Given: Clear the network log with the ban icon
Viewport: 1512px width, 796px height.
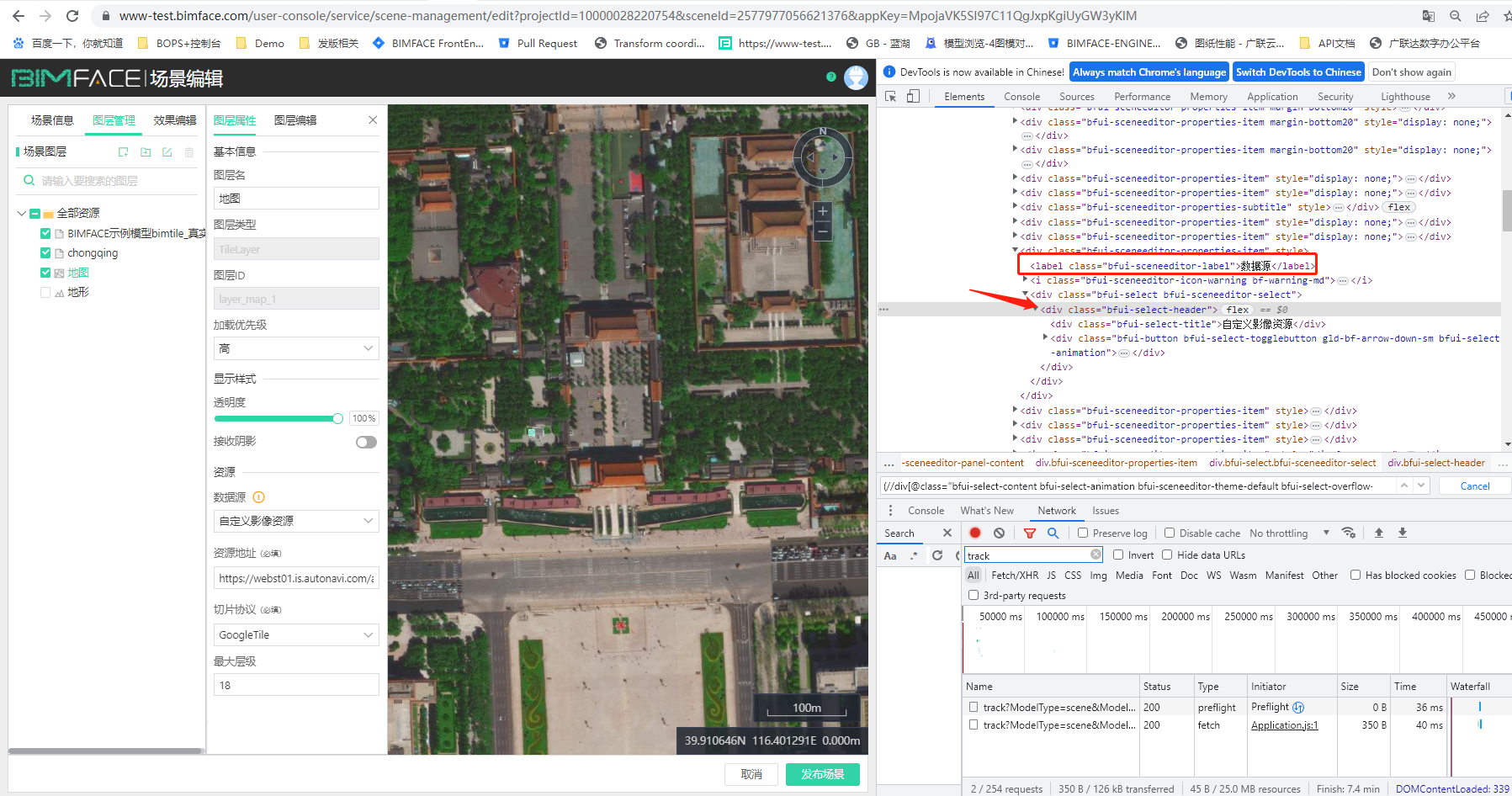Looking at the screenshot, I should 999,533.
